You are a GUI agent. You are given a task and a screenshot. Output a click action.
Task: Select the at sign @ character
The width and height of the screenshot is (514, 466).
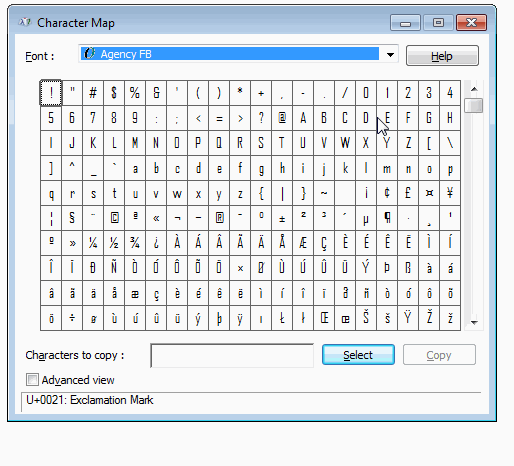pos(282,118)
